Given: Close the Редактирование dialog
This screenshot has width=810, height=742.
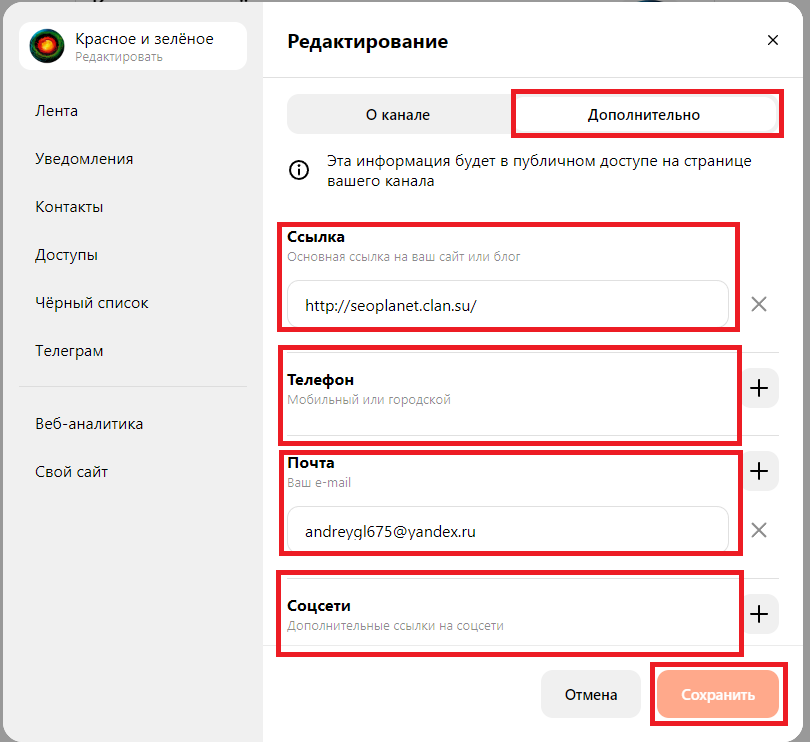Looking at the screenshot, I should 773,40.
